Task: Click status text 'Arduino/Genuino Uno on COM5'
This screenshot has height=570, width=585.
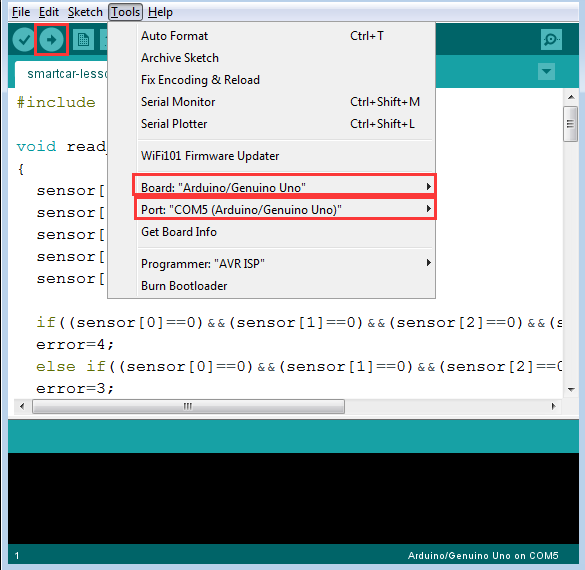Action: click(483, 555)
